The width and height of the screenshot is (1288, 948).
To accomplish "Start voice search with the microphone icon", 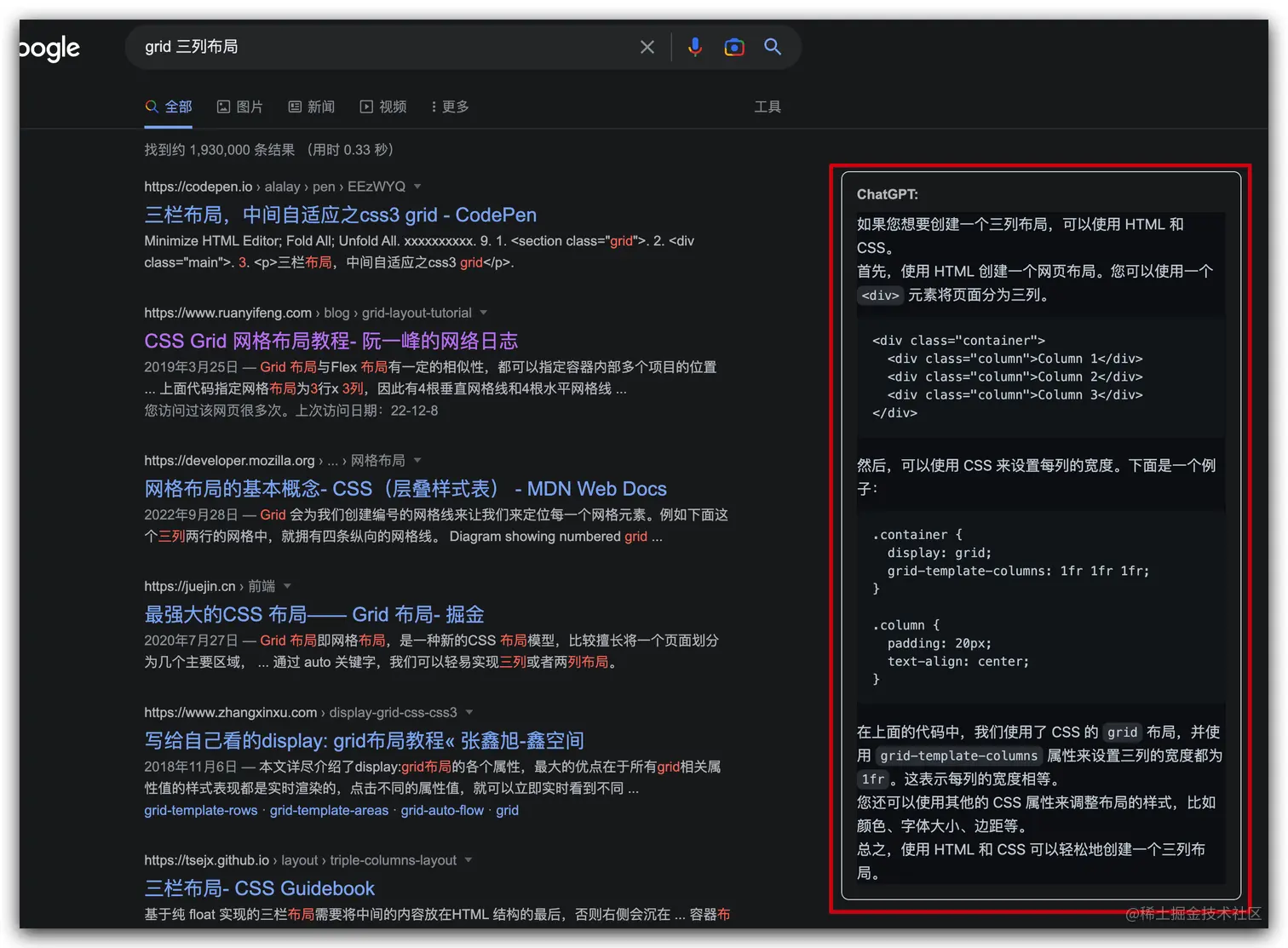I will (695, 47).
